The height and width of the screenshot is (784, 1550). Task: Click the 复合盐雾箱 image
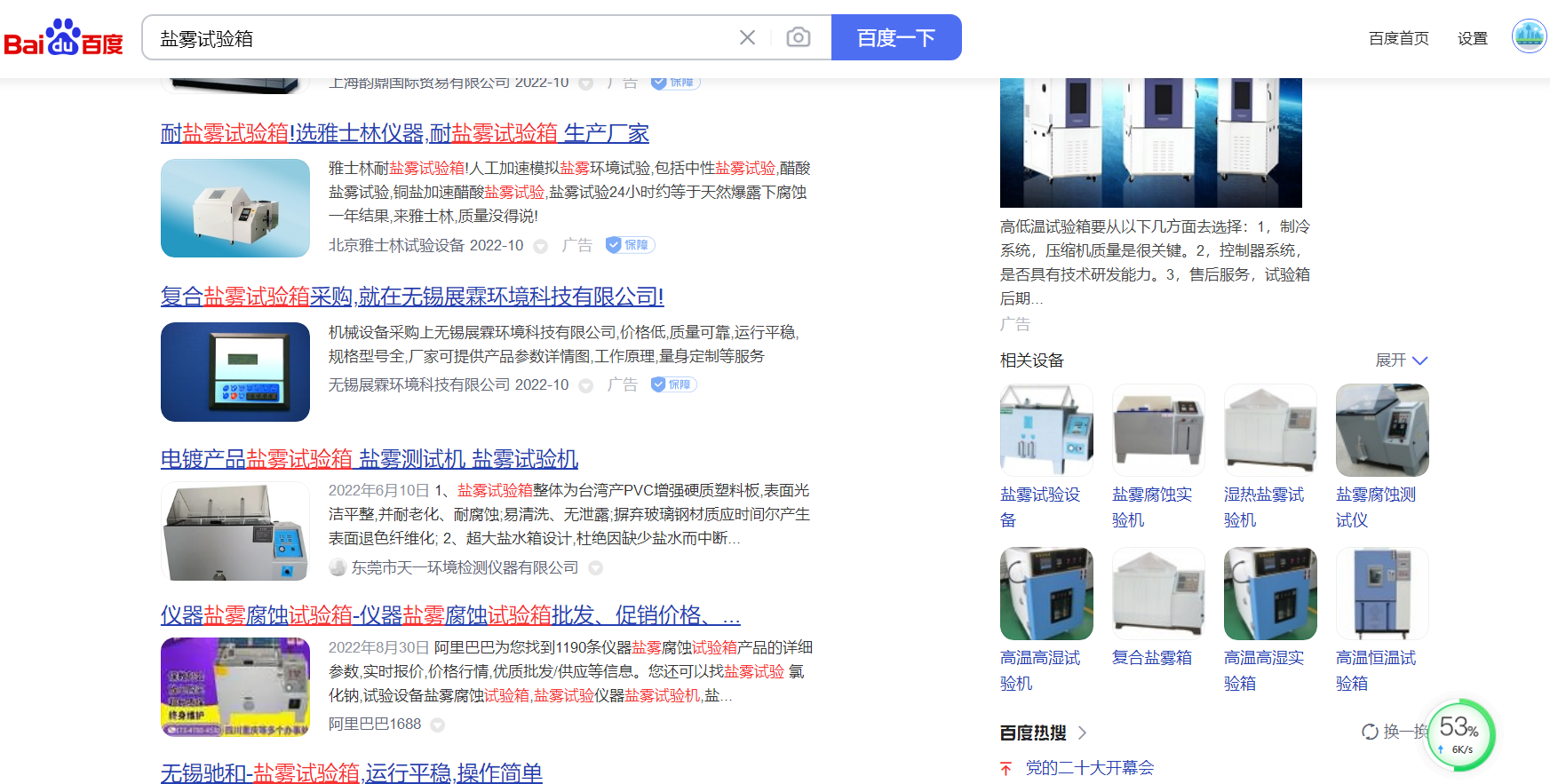1158,594
